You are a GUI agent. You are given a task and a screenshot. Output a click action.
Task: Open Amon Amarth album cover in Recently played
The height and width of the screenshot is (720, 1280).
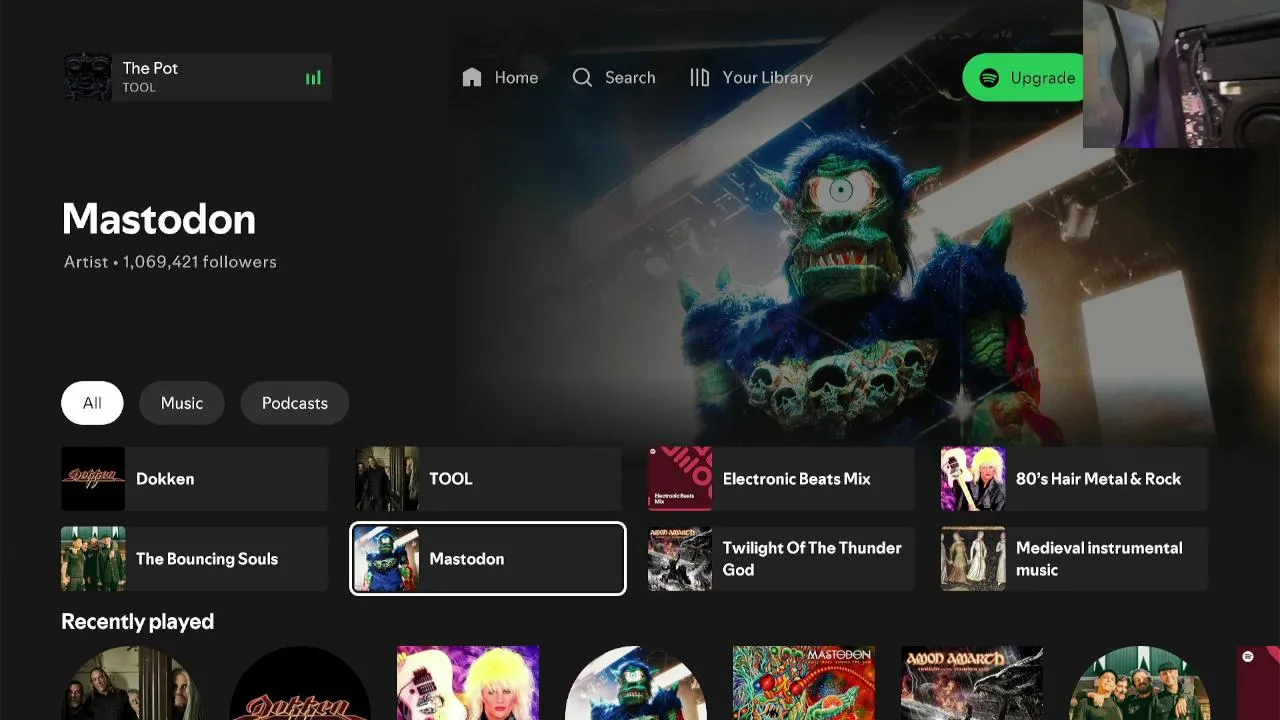click(972, 683)
